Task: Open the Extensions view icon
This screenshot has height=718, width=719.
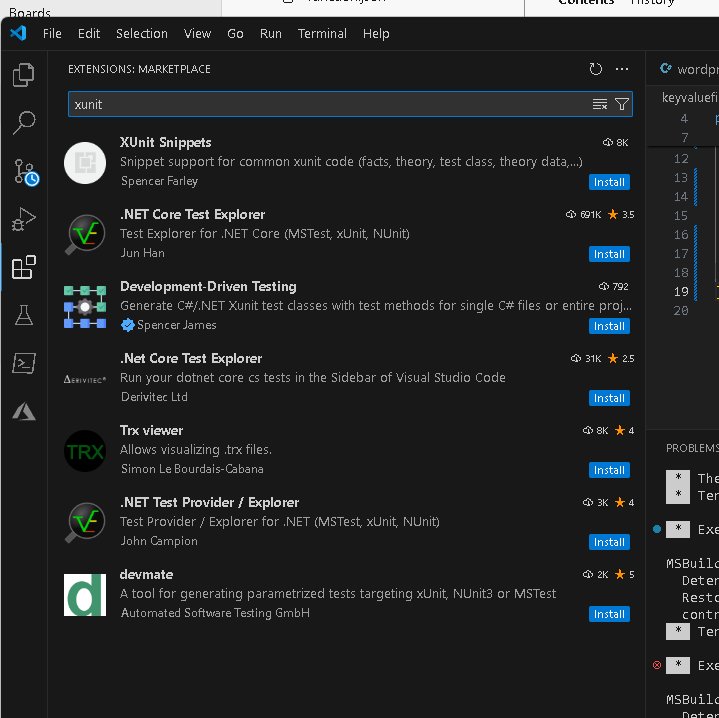Action: coord(23,267)
